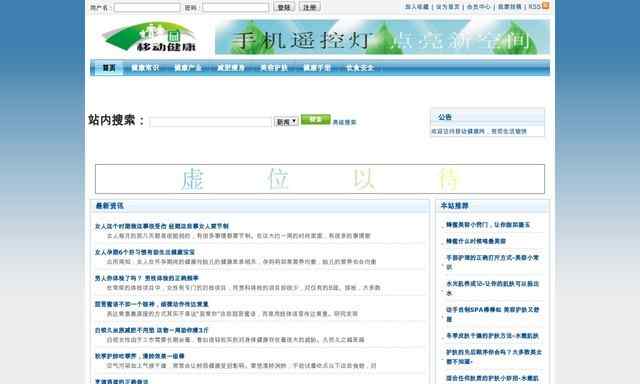Click the 加入收藏 link
Screen dimensions: 640x384
417,7
